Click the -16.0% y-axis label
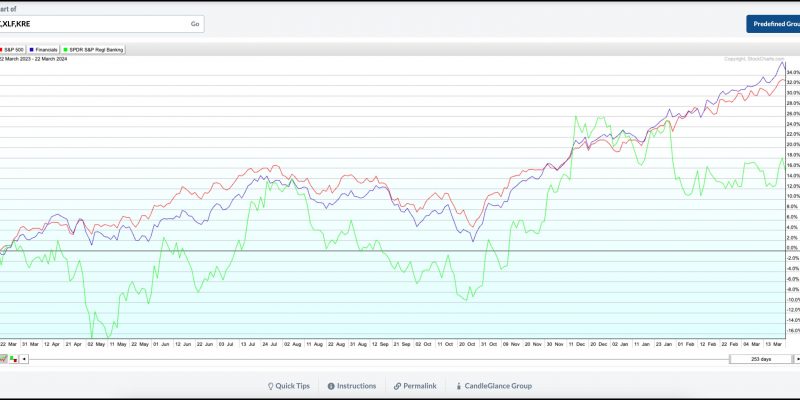This screenshot has width=800, height=400. pyautogui.click(x=793, y=331)
